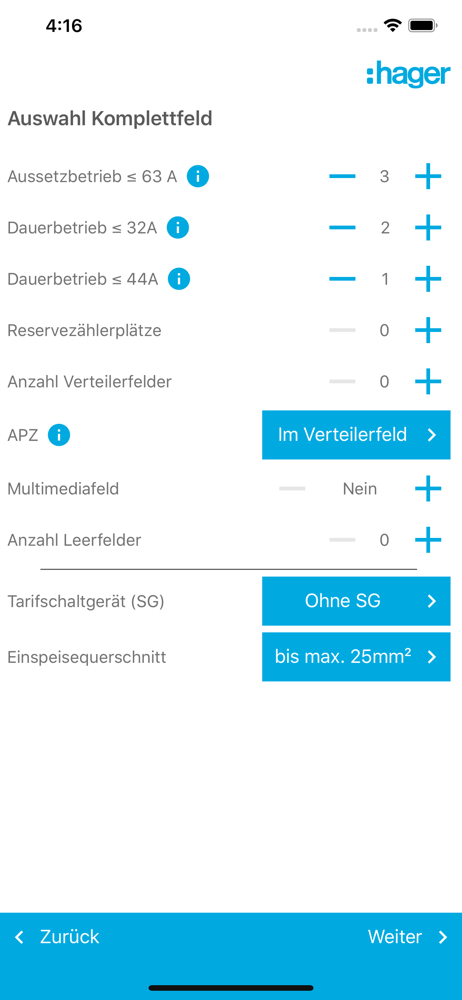The height and width of the screenshot is (1000, 462).
Task: Add one to Dauerbetrieb ≤ 32A count
Action: (x=428, y=228)
